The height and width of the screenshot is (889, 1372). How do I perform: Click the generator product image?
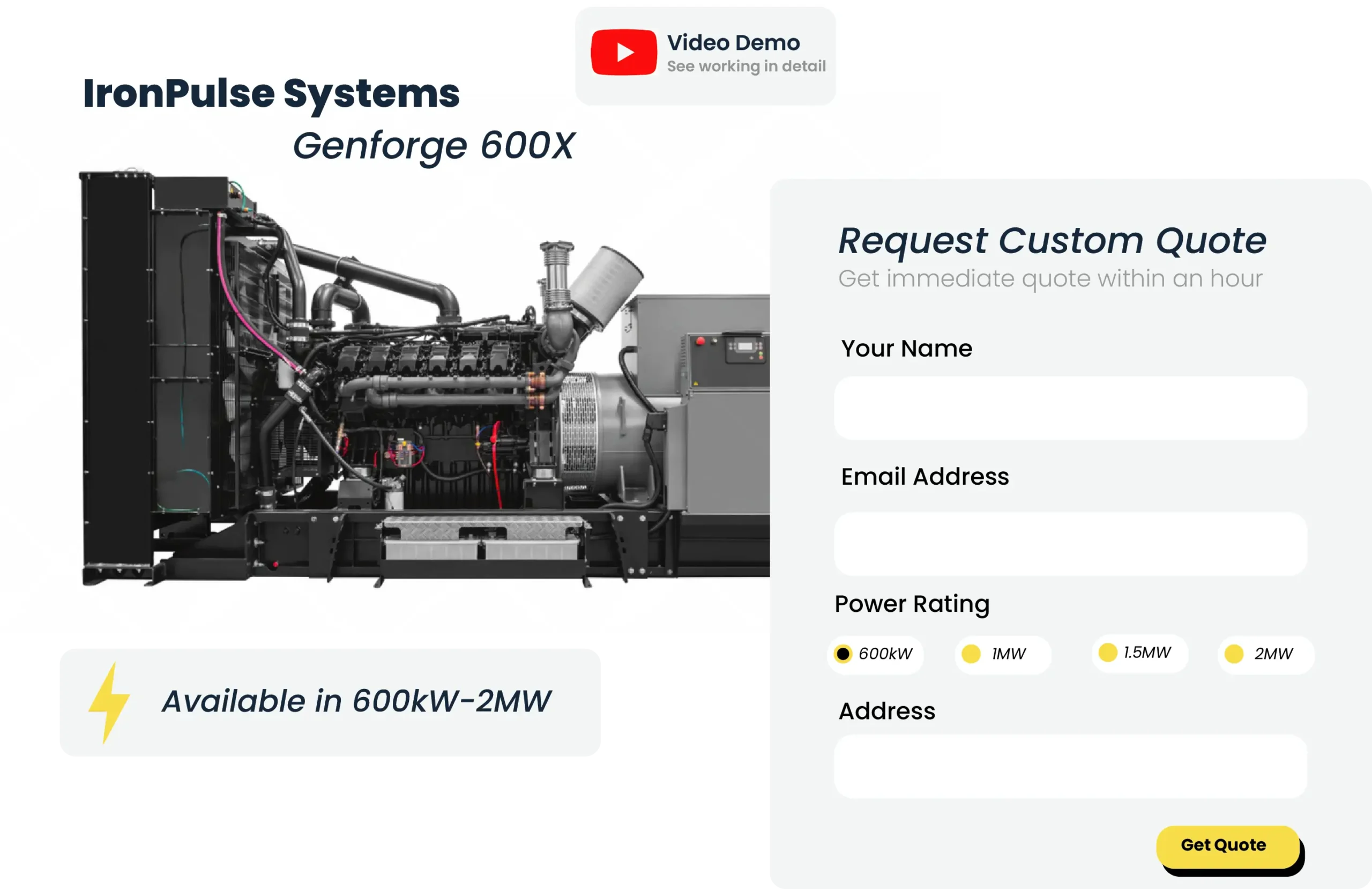(424, 378)
